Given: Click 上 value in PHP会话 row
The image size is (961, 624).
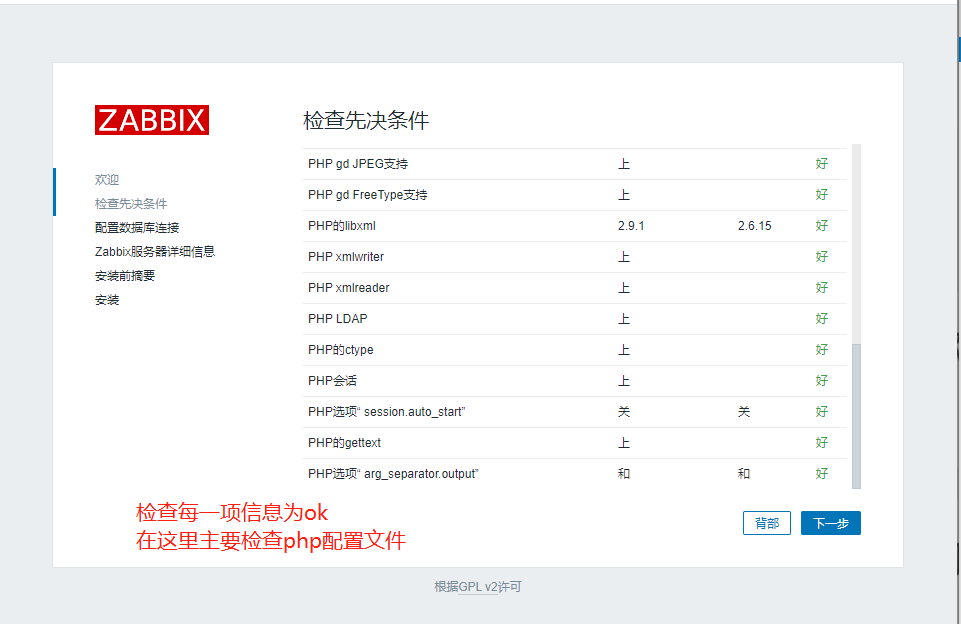Looking at the screenshot, I should (624, 381).
